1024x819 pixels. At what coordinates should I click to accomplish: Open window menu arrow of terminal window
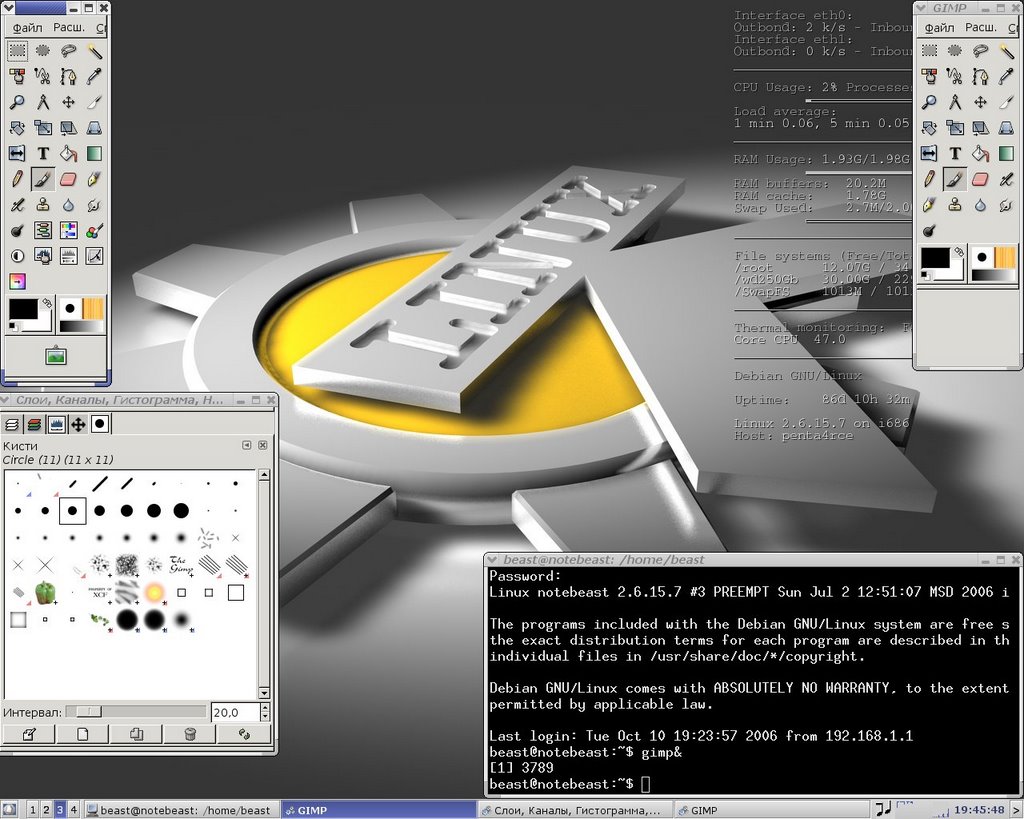pos(492,560)
